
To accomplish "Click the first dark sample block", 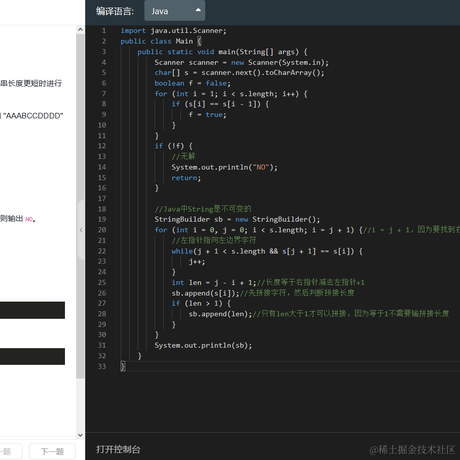I will pos(32,310).
